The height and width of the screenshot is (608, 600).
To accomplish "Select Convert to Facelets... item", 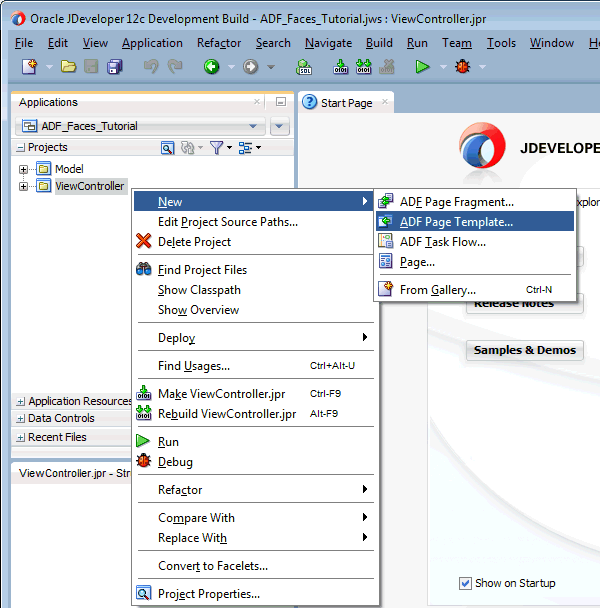I will (254, 566).
